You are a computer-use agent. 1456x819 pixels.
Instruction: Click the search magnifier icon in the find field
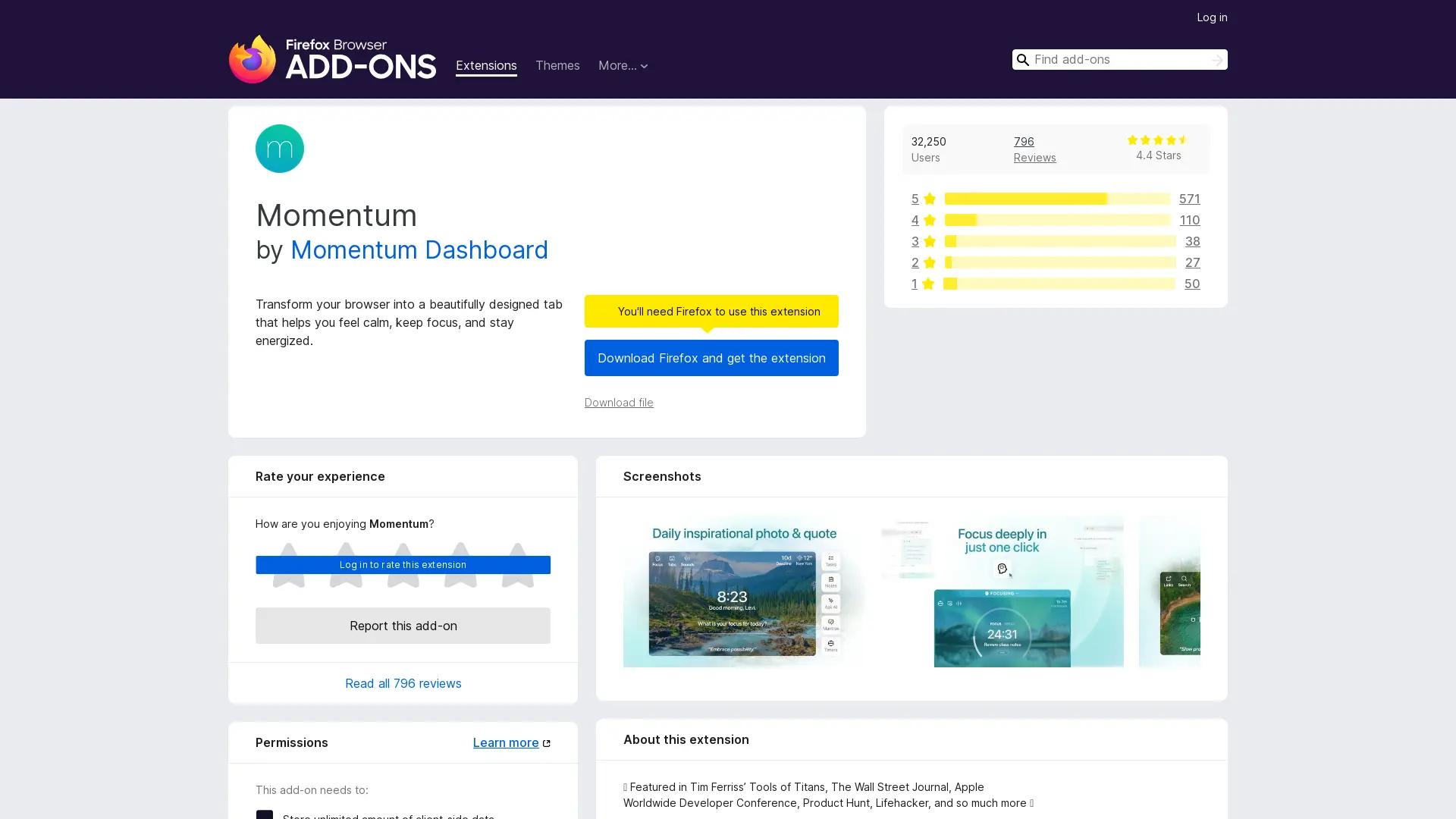(x=1023, y=59)
